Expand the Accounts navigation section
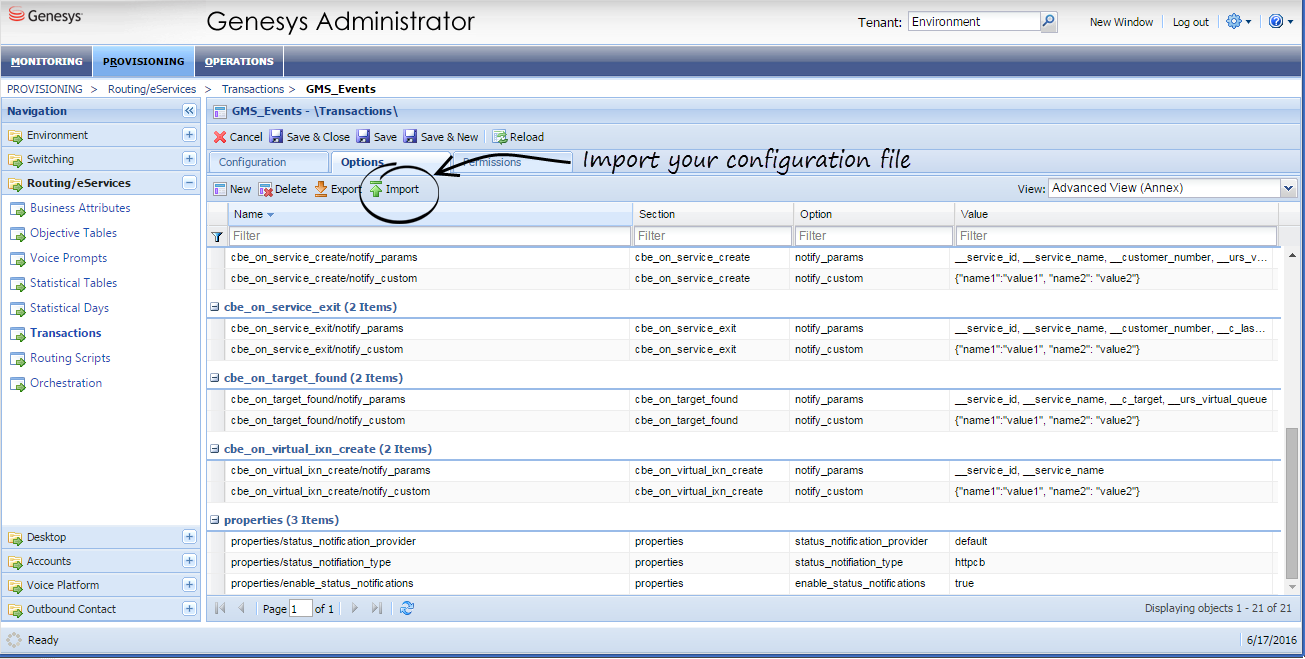This screenshot has height=659, width=1305. click(189, 561)
